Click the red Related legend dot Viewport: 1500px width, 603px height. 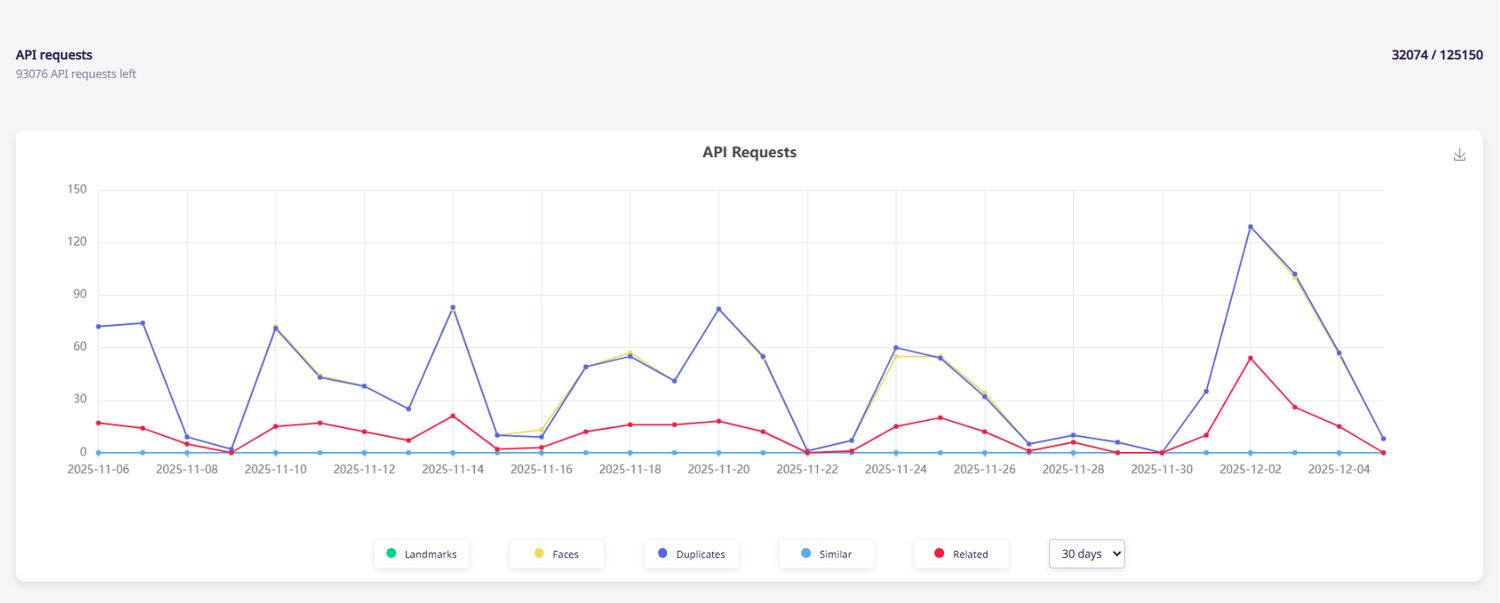point(938,553)
